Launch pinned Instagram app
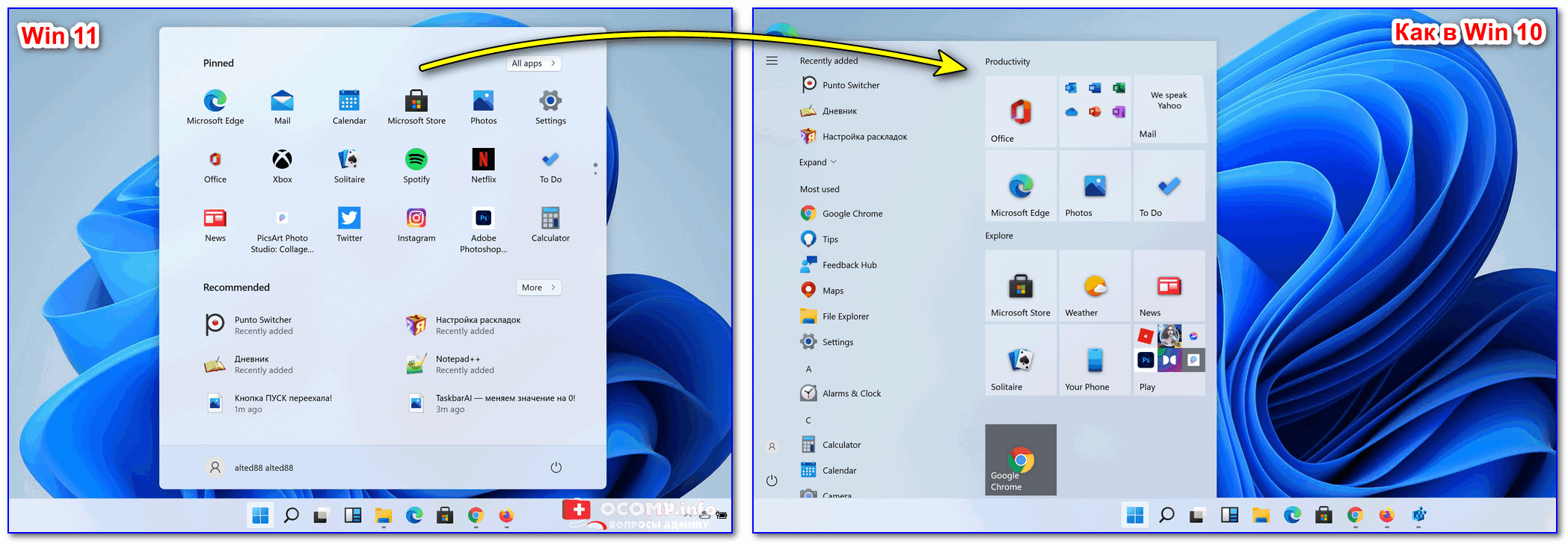The height and width of the screenshot is (544, 1568). pos(416,225)
